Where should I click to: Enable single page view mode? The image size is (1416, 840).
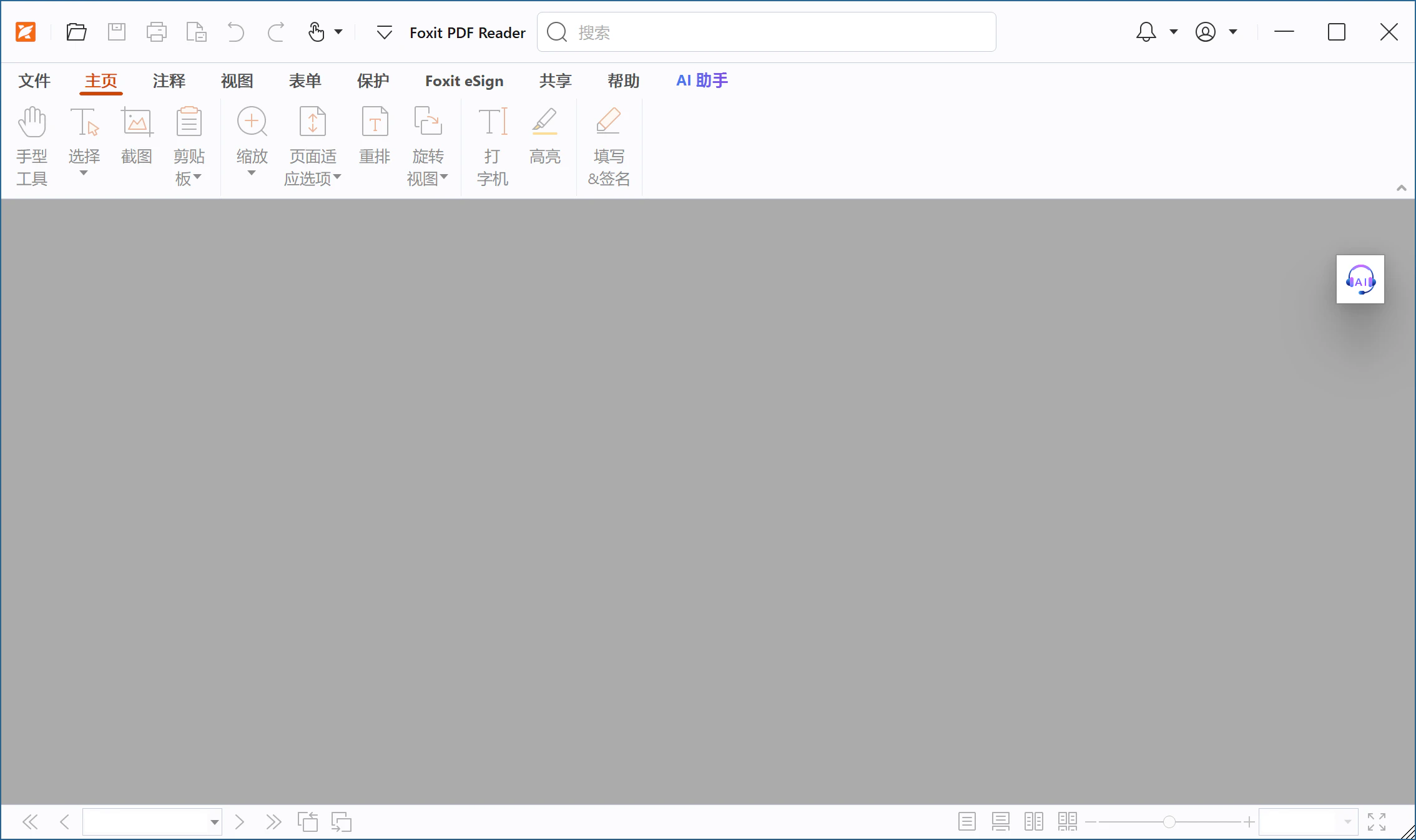967,822
